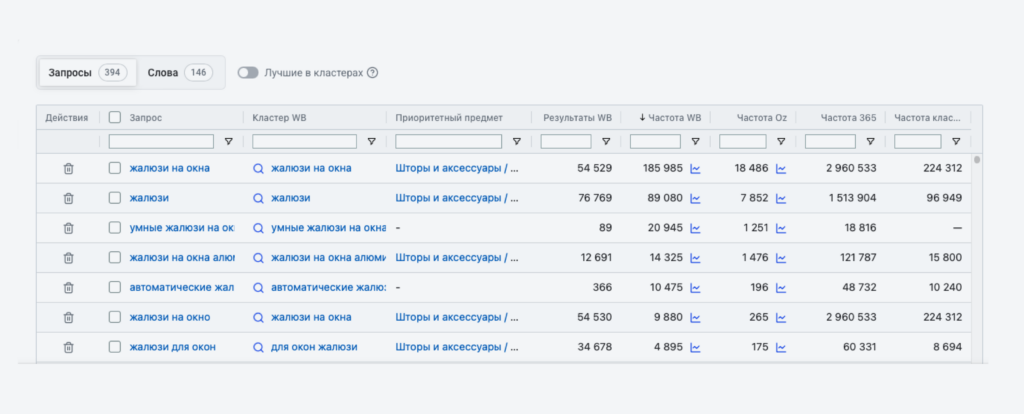This screenshot has height=414, width=1024.
Task: Delete the 'жалюзи на окна' row with trash icon
Action: 68,168
